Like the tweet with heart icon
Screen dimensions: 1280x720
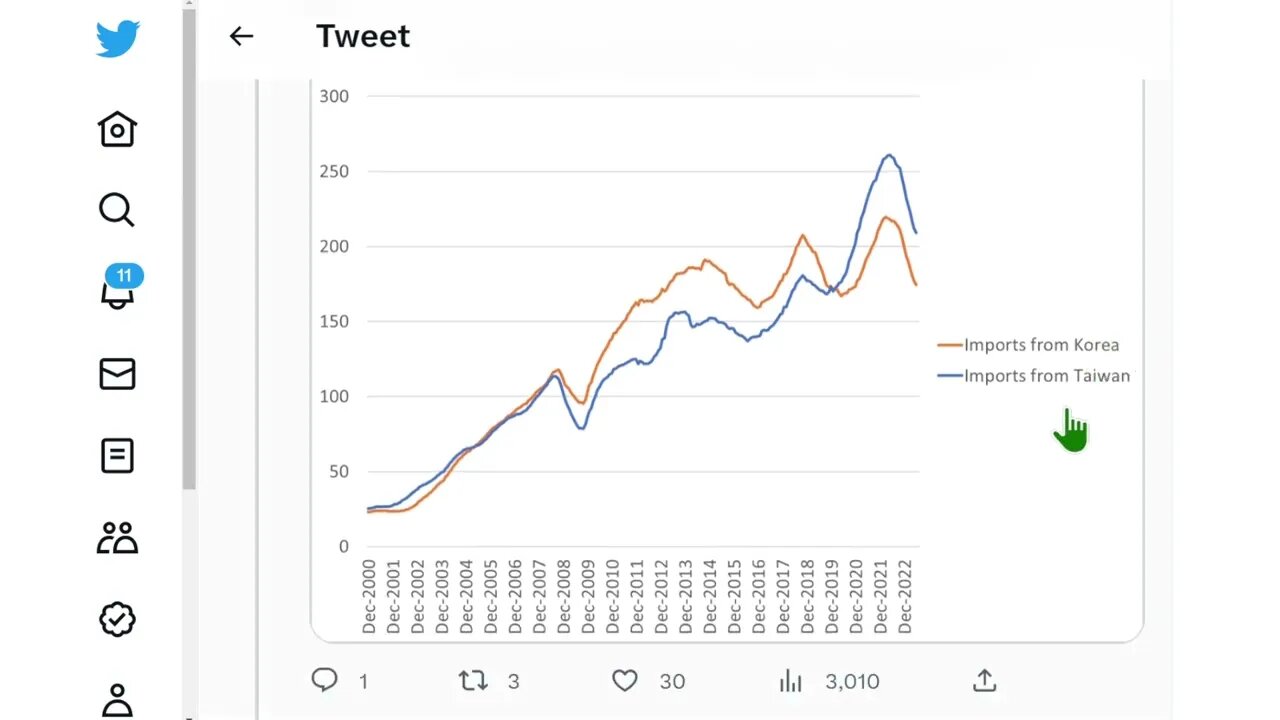point(625,681)
